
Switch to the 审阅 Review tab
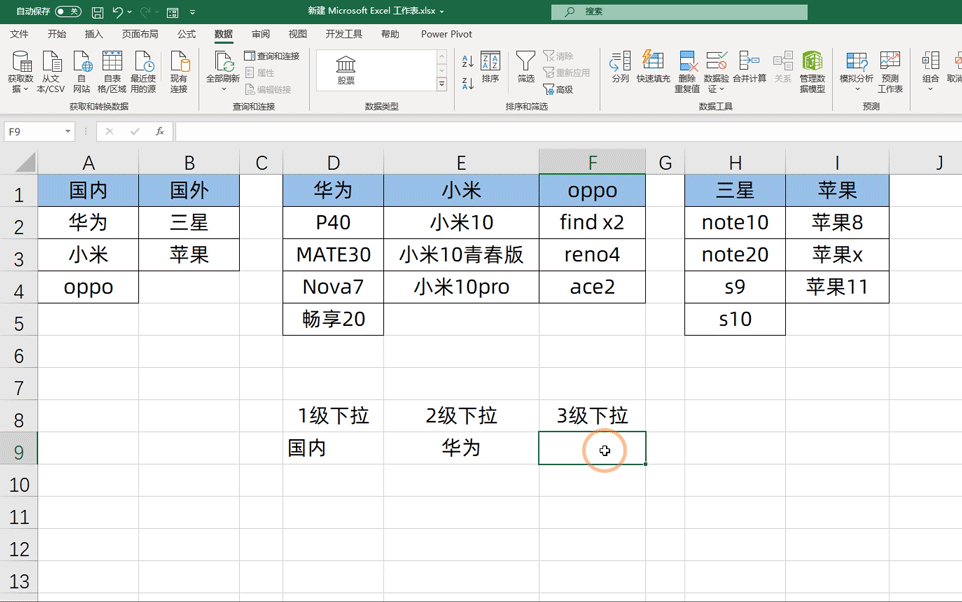[x=261, y=34]
